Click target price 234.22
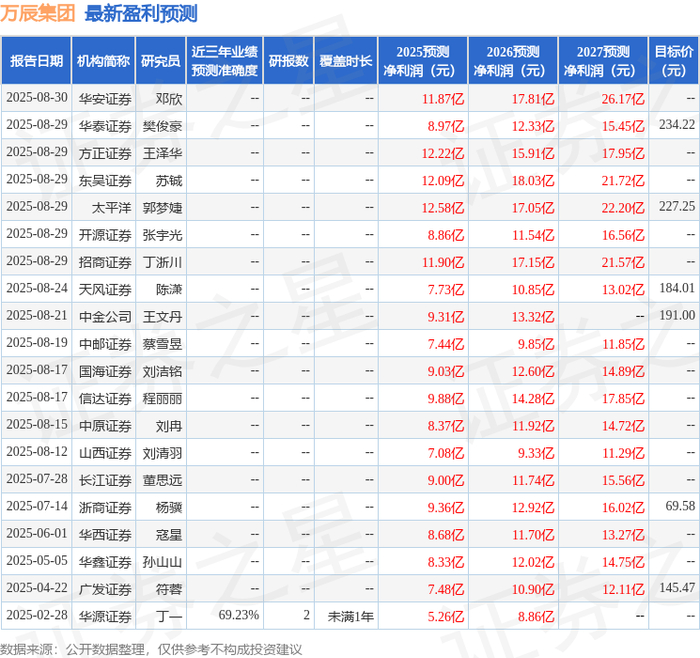Viewport: 700px width, 658px height. (677, 125)
